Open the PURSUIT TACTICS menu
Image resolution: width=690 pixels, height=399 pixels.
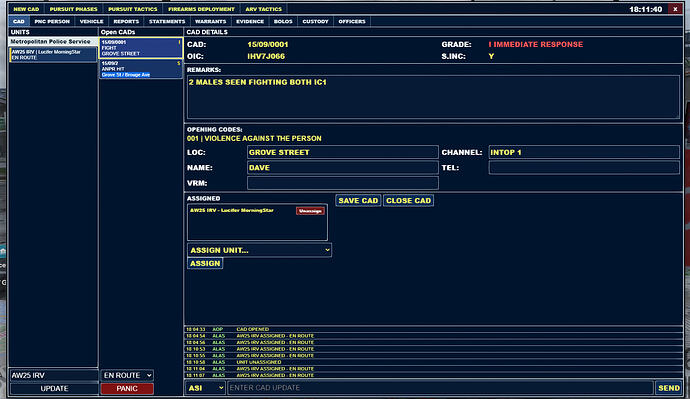pyautogui.click(x=132, y=9)
